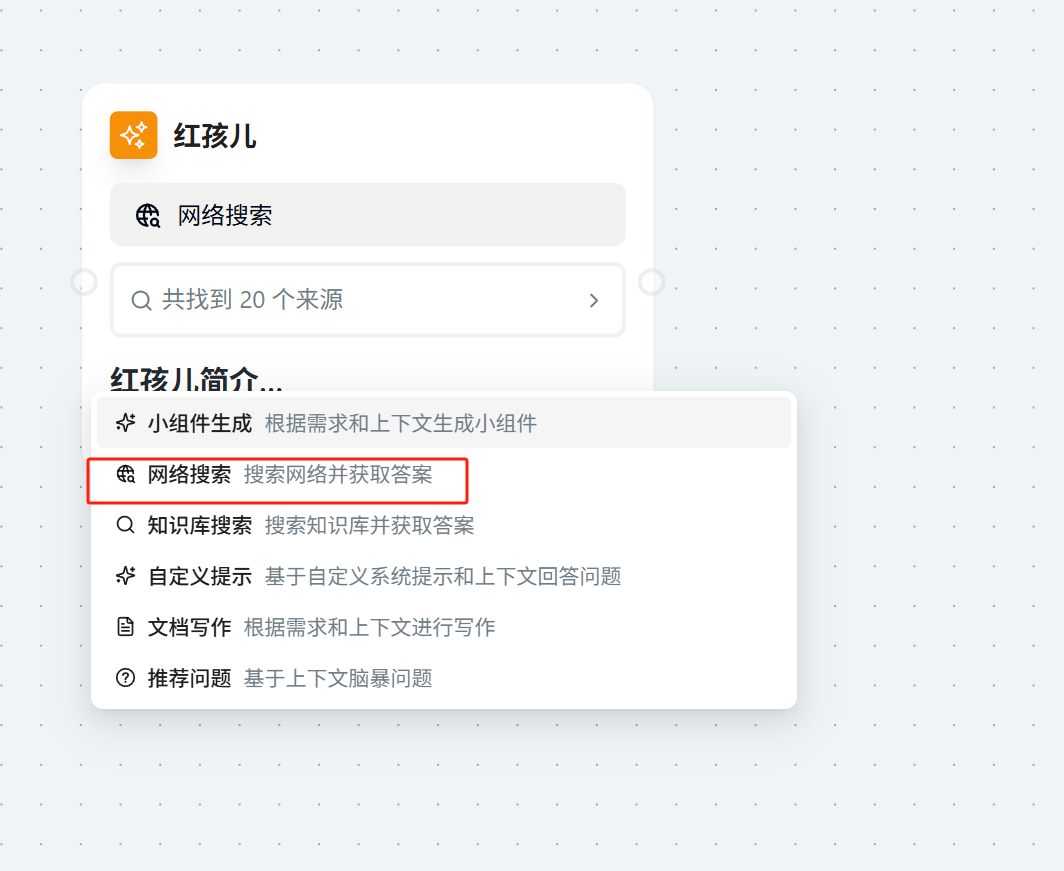
Task: Click the globe search icon in the 网络搜索 header
Action: point(149,214)
